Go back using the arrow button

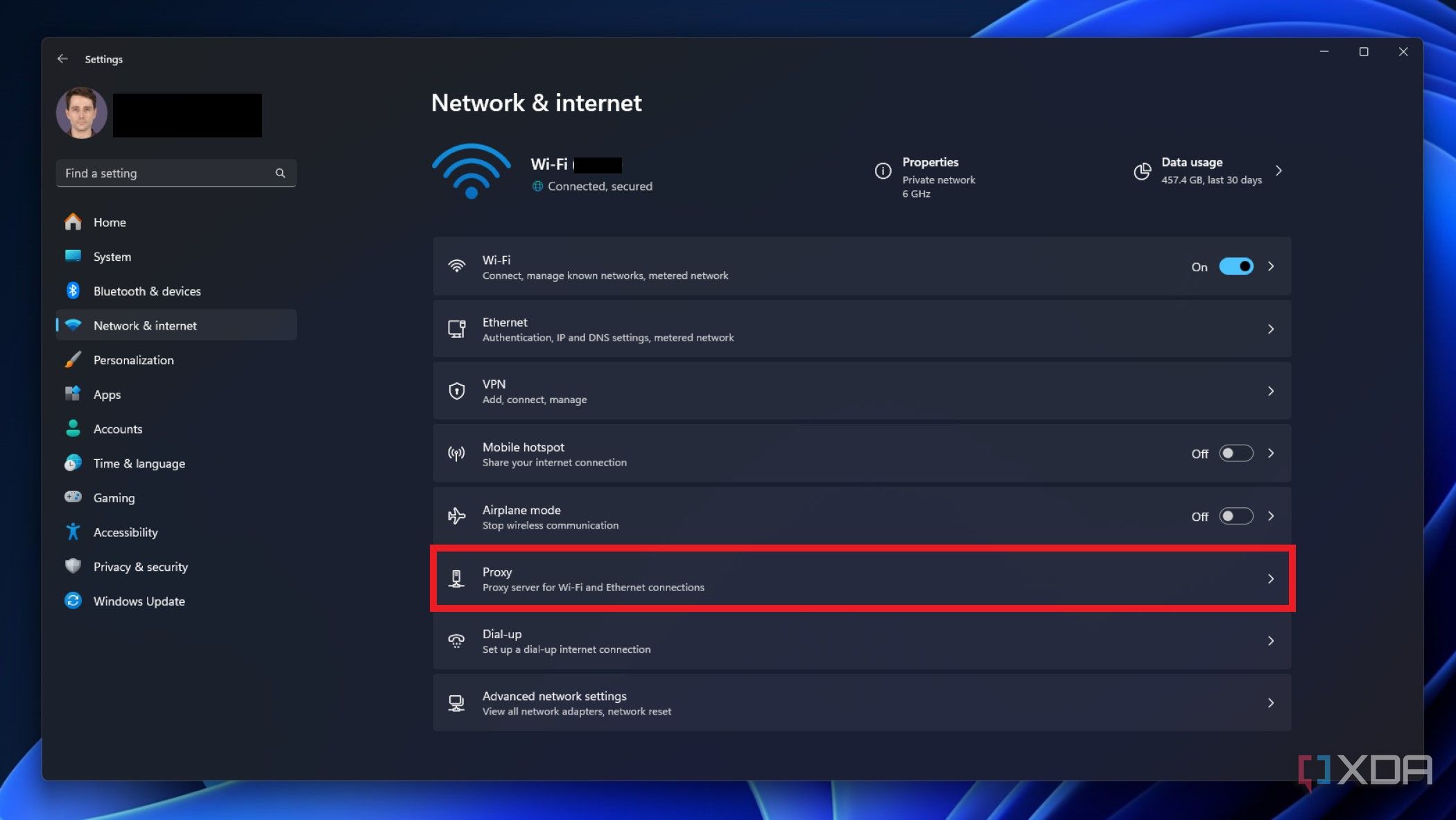click(63, 58)
